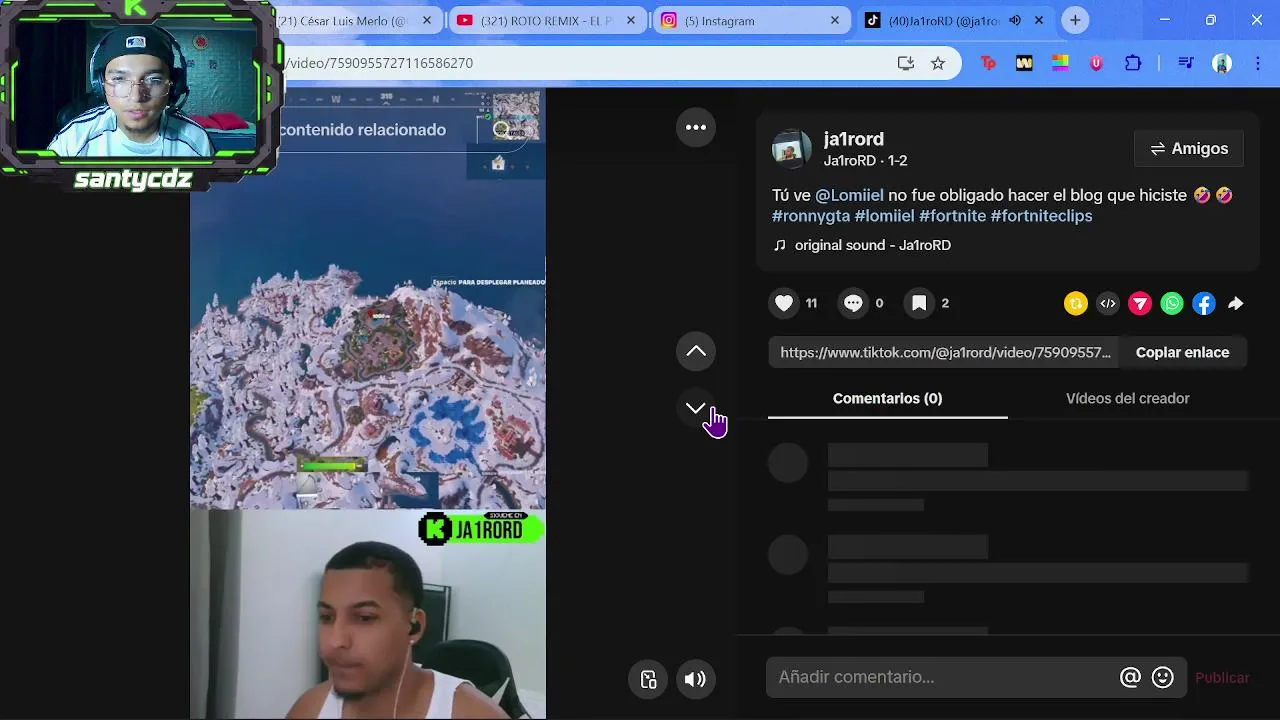Screen dimensions: 1280x720
Task: Open ja1rord profile avatar
Action: [x=791, y=149]
